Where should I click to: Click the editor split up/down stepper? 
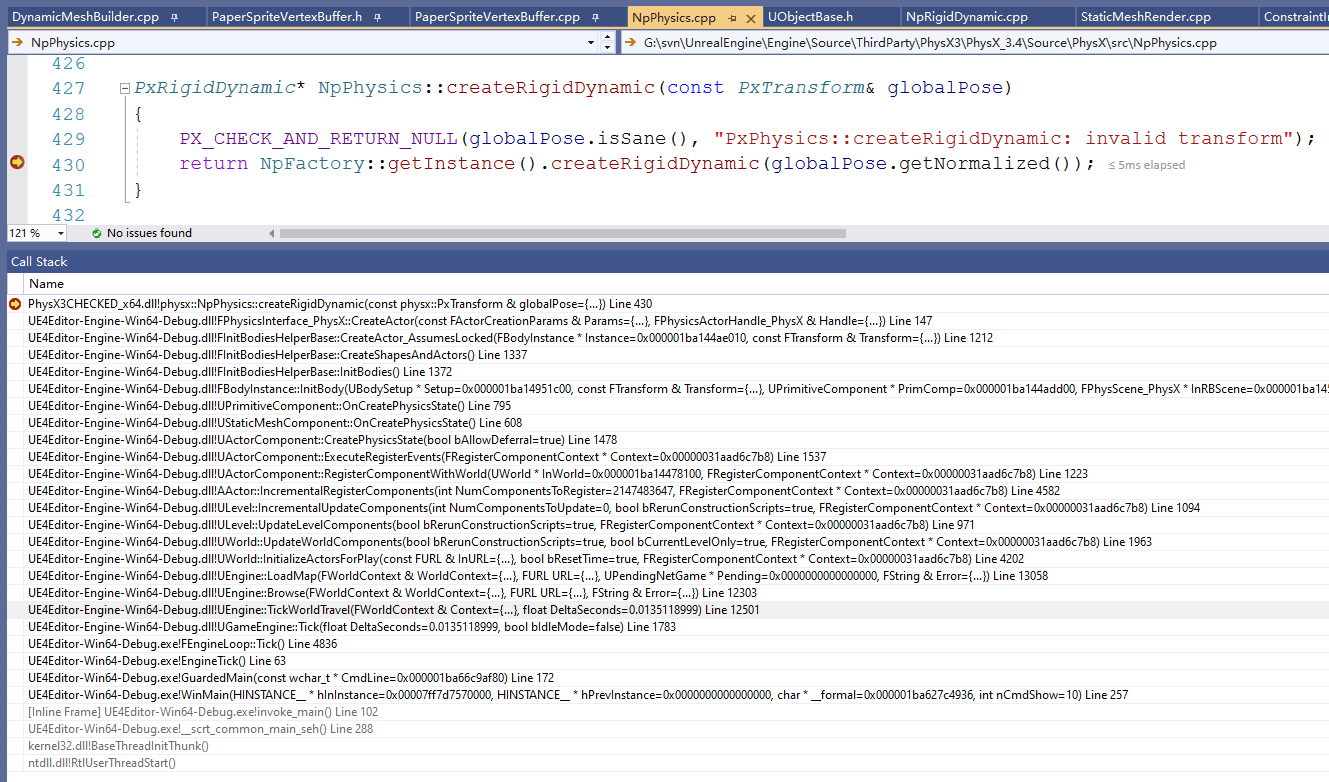point(607,43)
